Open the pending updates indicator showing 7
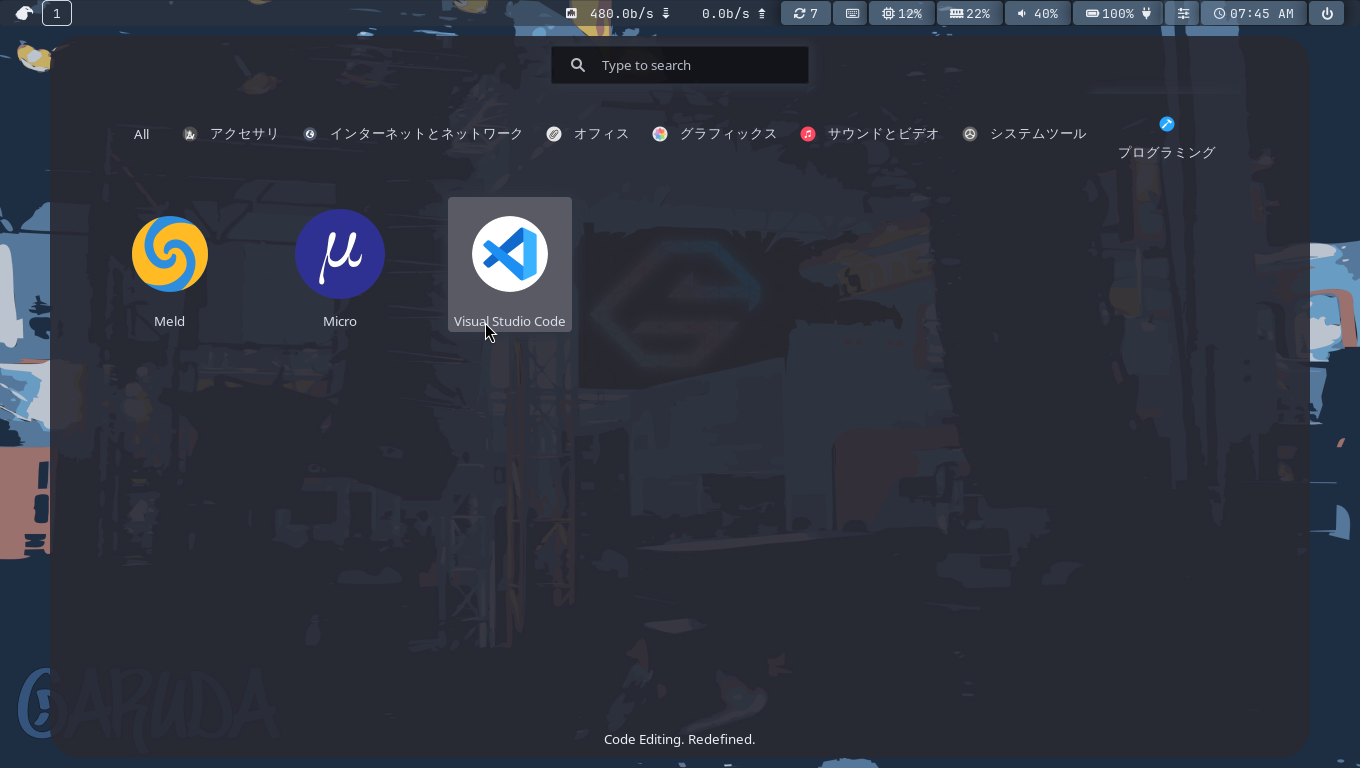 [806, 13]
